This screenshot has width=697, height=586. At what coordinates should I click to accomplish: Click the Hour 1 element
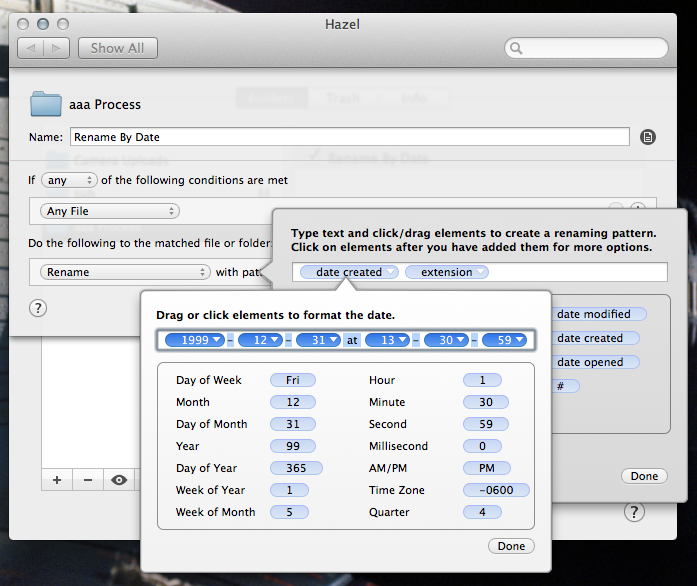tap(482, 380)
